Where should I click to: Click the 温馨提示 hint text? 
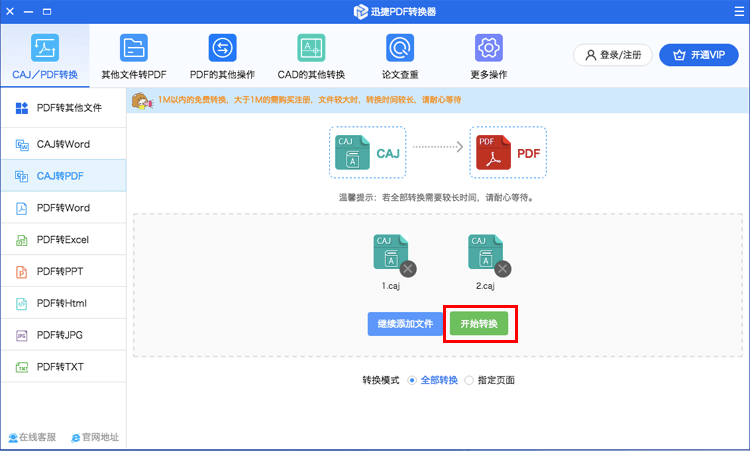[x=437, y=198]
